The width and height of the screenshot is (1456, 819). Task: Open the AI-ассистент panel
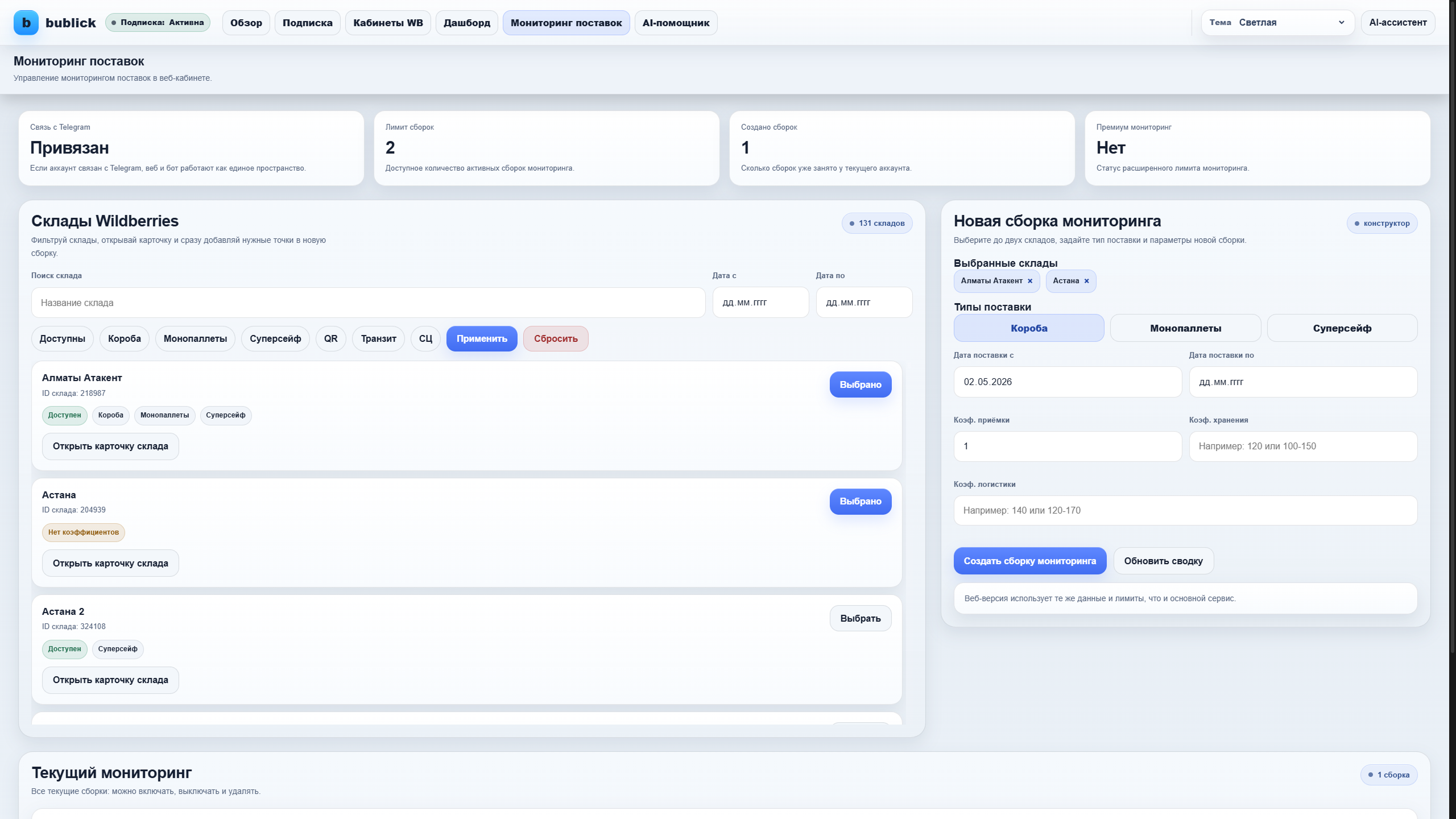coord(1398,23)
